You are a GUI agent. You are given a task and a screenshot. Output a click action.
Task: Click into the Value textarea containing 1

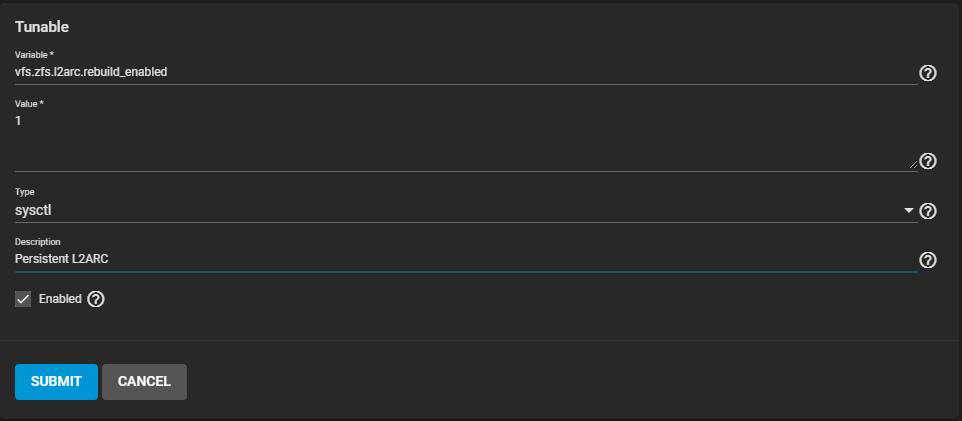[x=460, y=142]
